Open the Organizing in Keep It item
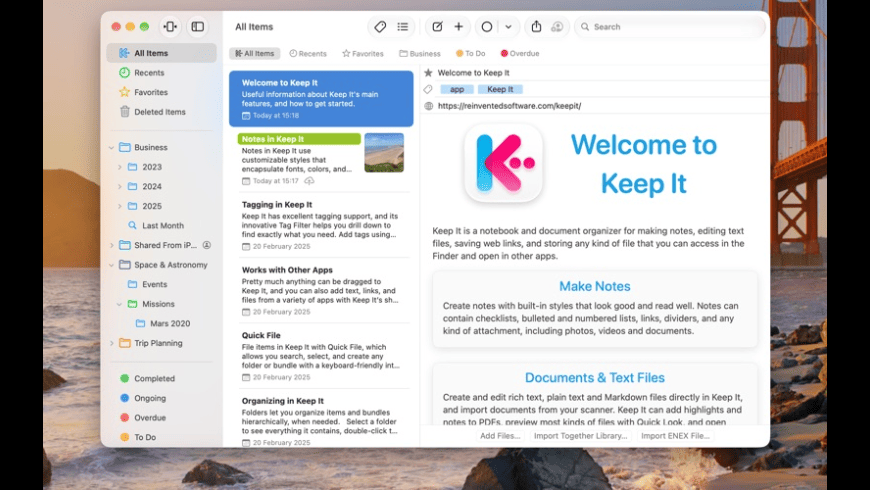870x490 pixels. (321, 421)
